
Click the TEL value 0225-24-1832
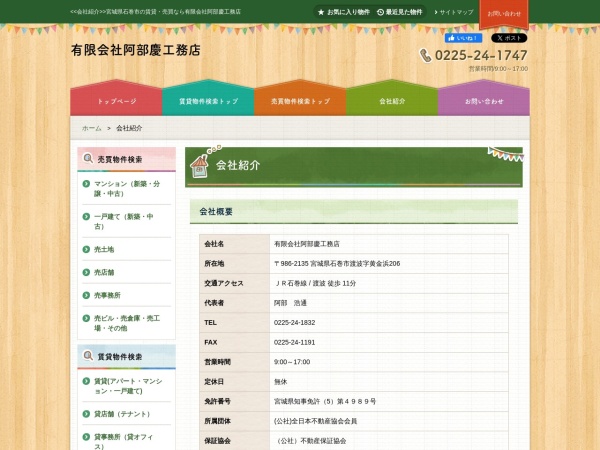(x=294, y=323)
